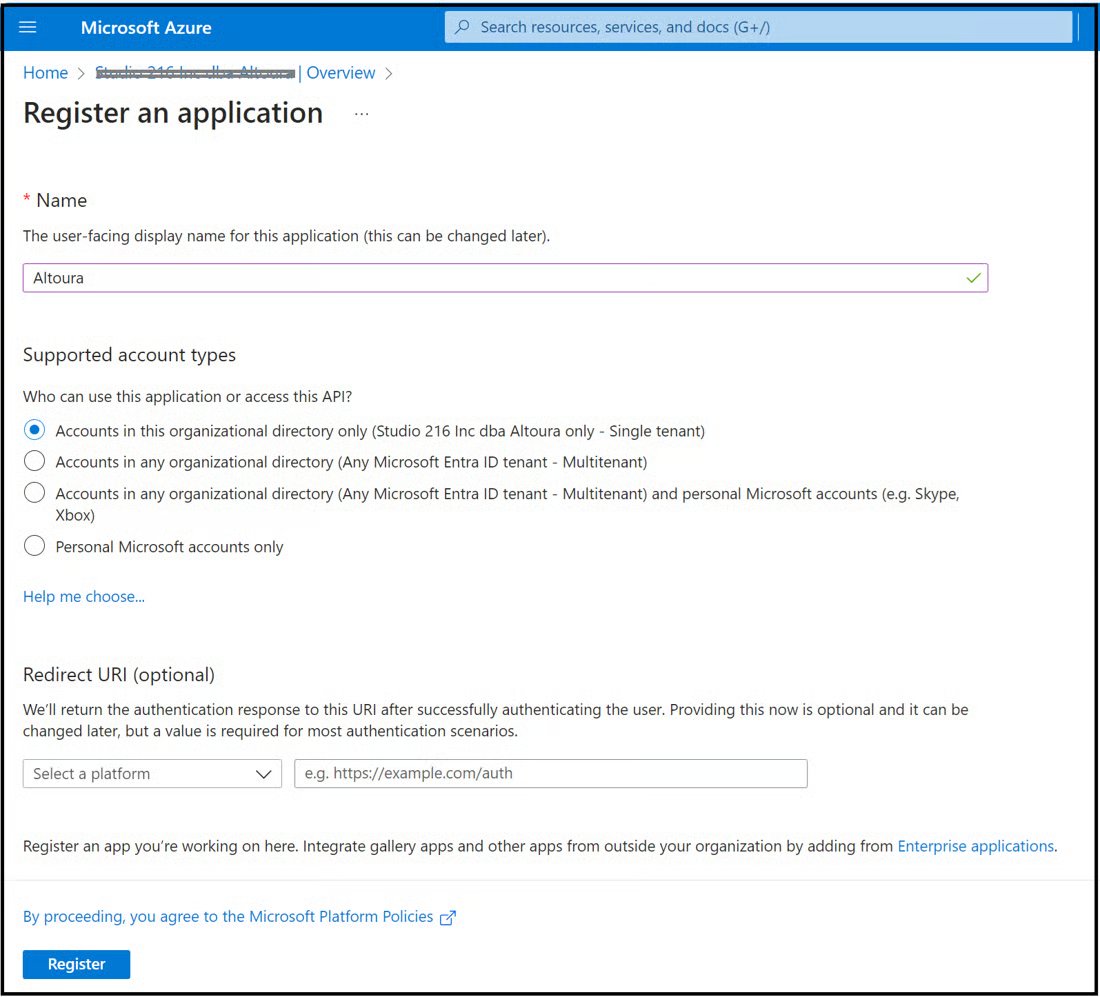The width and height of the screenshot is (1100, 997).
Task: Focus the Redirect URI text field
Action: point(551,773)
